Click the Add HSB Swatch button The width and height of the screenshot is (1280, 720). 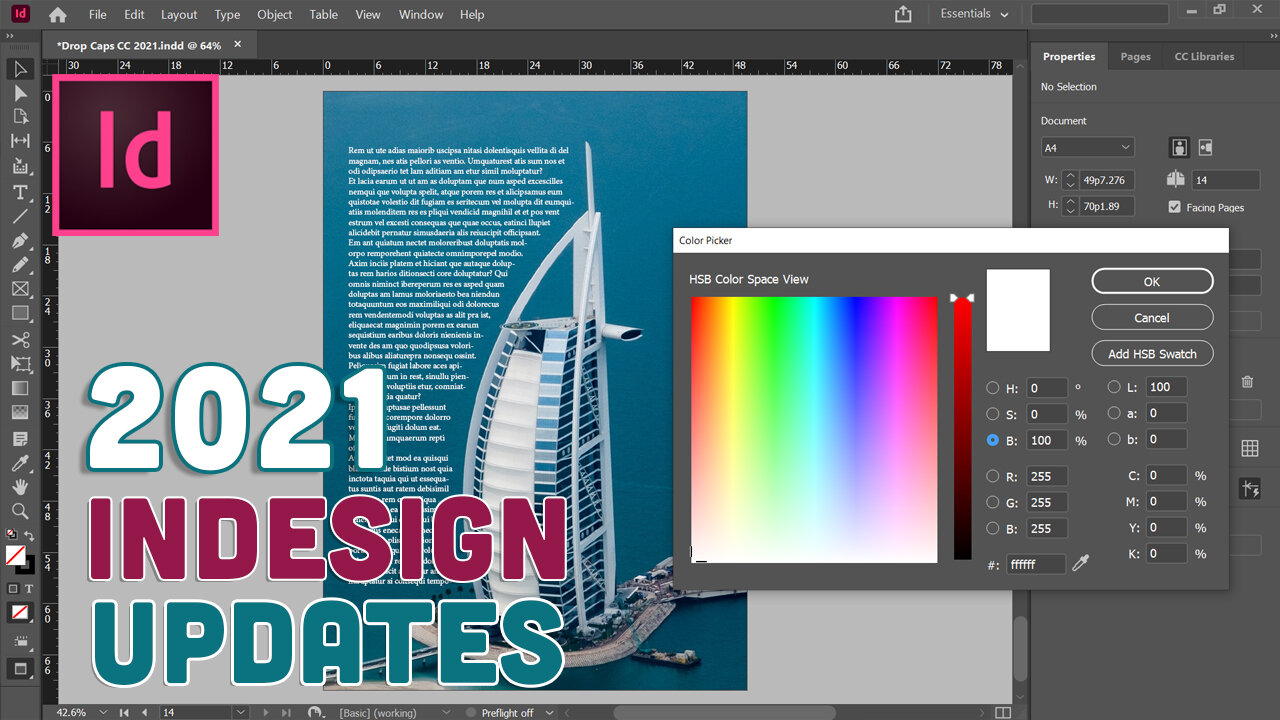[1152, 353]
